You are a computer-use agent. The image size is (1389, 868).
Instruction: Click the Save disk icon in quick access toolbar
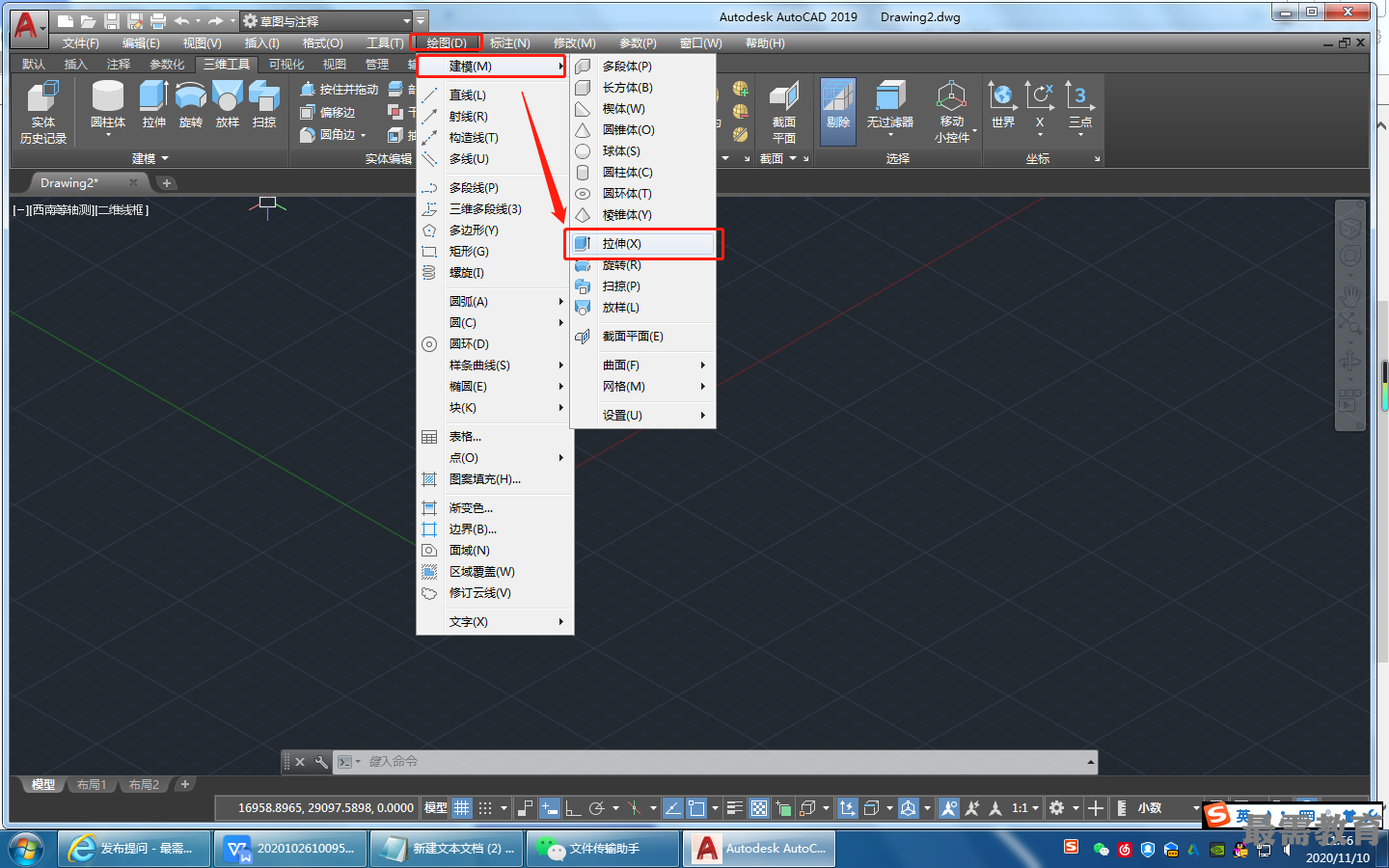(x=111, y=20)
